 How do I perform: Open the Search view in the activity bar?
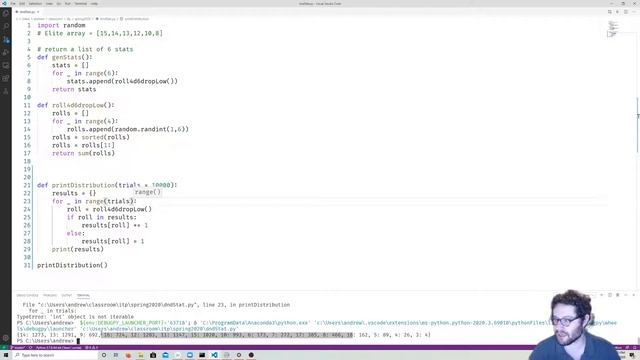point(6,27)
